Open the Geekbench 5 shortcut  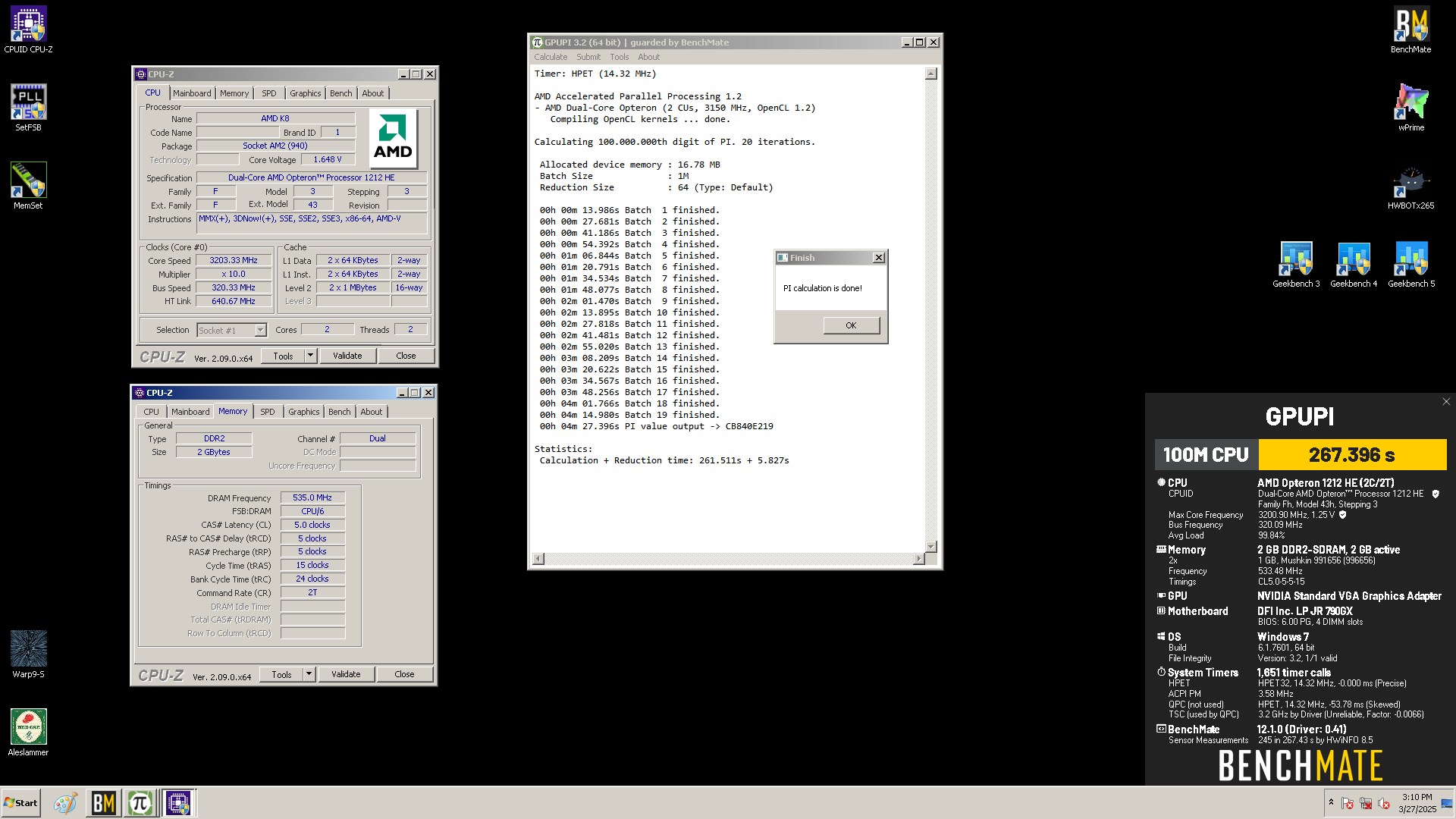click(1411, 264)
